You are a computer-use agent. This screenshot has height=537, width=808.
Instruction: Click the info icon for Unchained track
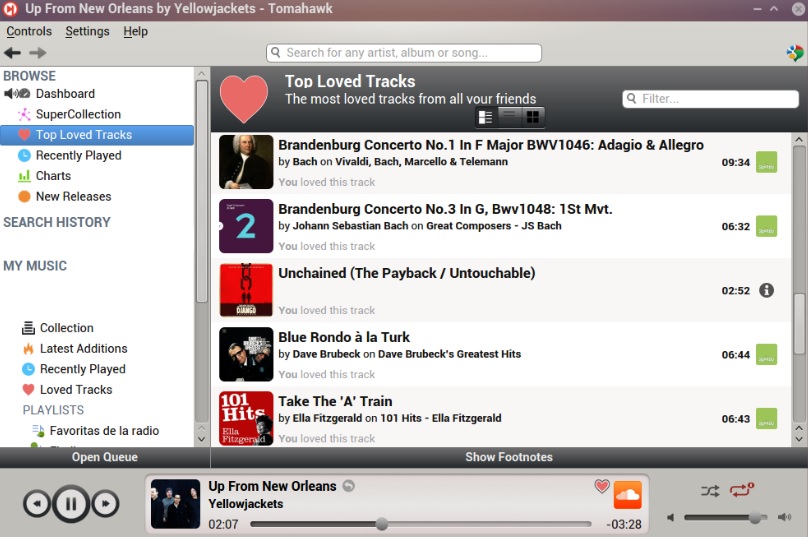[x=766, y=290]
